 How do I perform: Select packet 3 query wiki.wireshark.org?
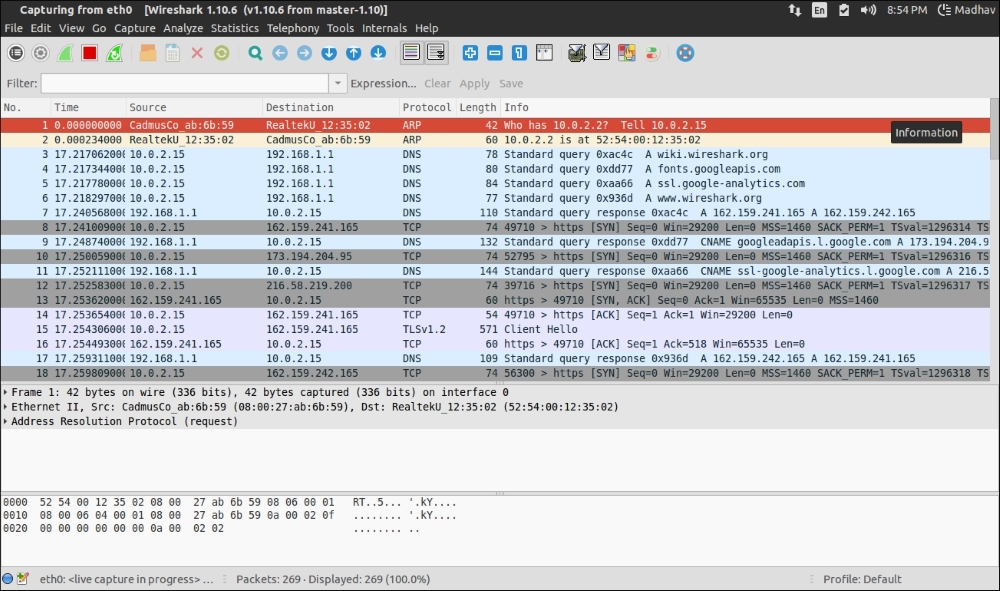tap(496, 154)
